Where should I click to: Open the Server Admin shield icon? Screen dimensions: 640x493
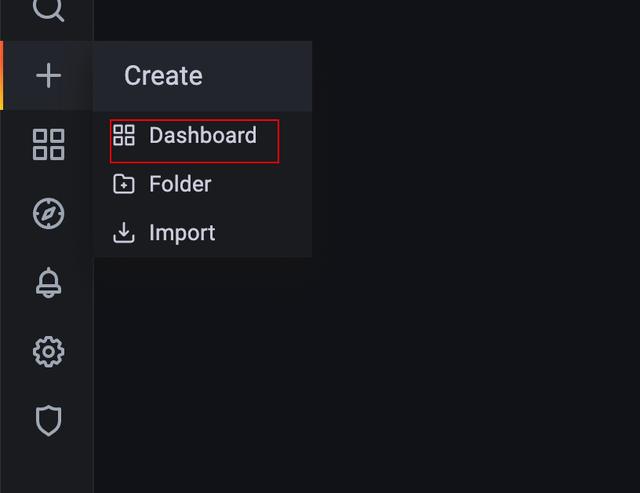point(49,420)
